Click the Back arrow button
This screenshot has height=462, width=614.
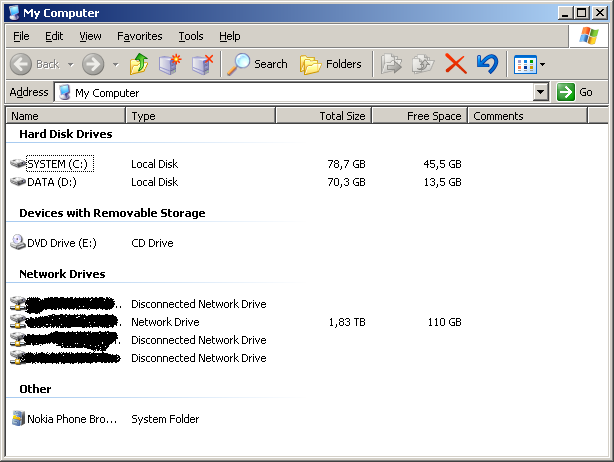[20, 64]
